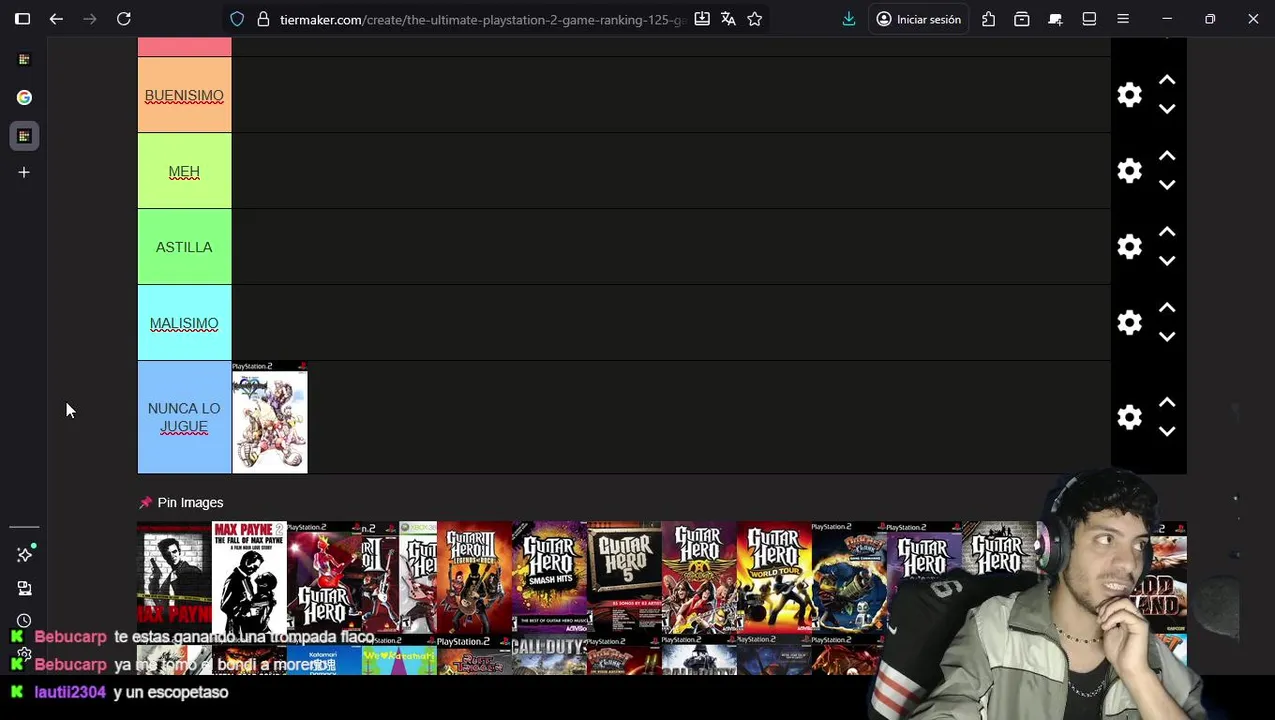
Task: Move MALISIMO tier up with arrow
Action: tap(1167, 308)
